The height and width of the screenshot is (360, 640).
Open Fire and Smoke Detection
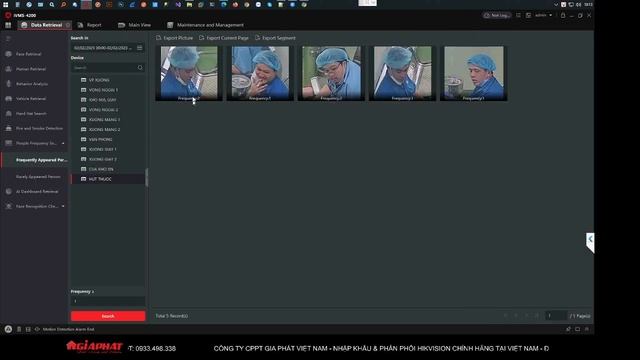(x=39, y=128)
